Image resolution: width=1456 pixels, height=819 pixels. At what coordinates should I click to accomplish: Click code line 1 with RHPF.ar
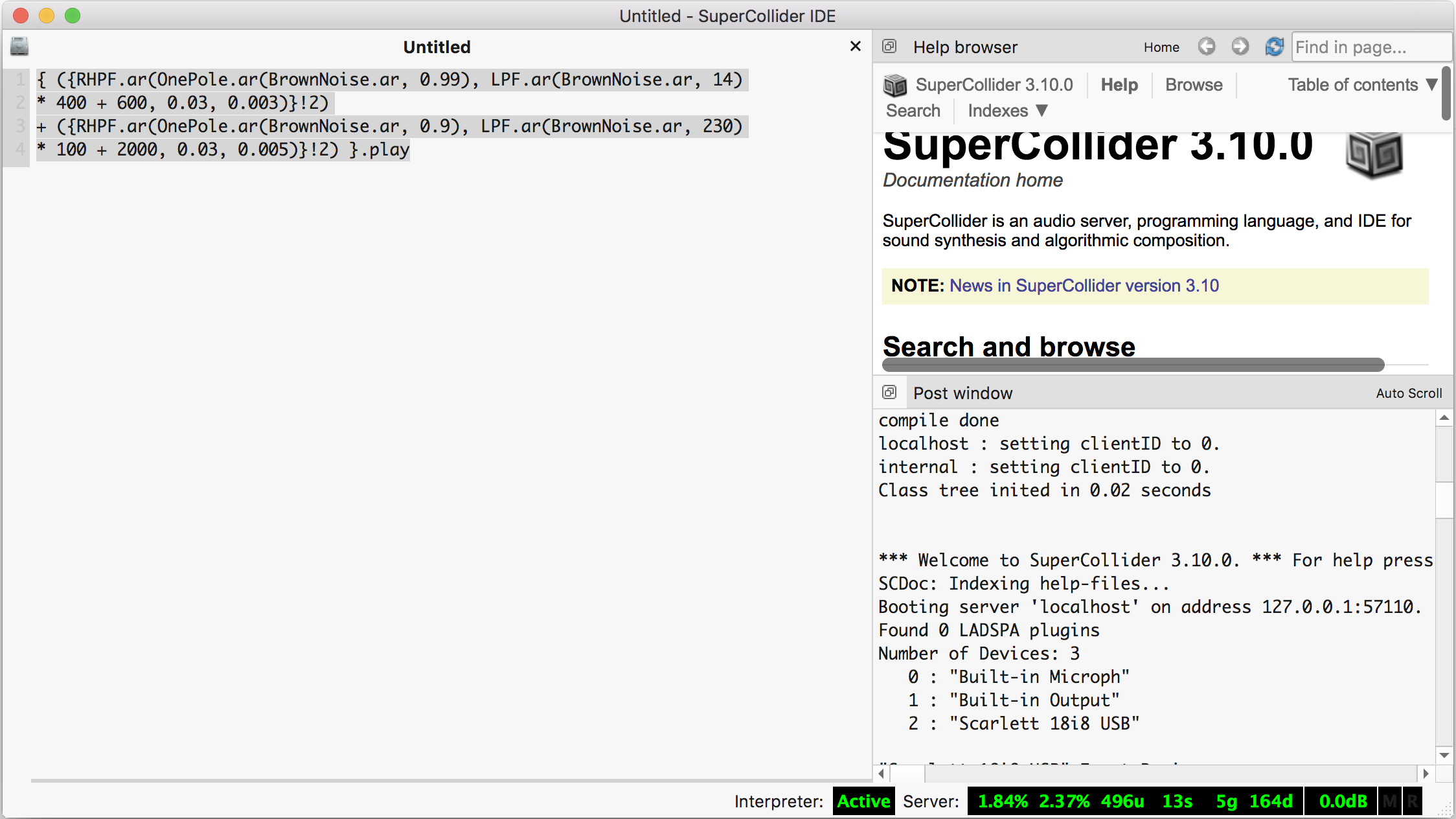click(x=389, y=80)
